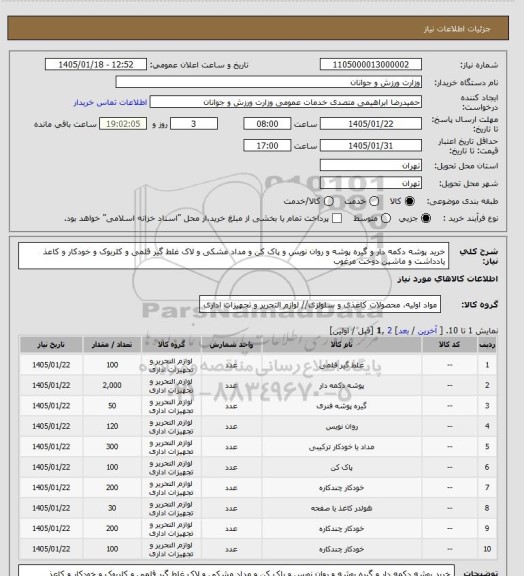Click the کد کالا column header
524x576 pixels.
[449, 344]
